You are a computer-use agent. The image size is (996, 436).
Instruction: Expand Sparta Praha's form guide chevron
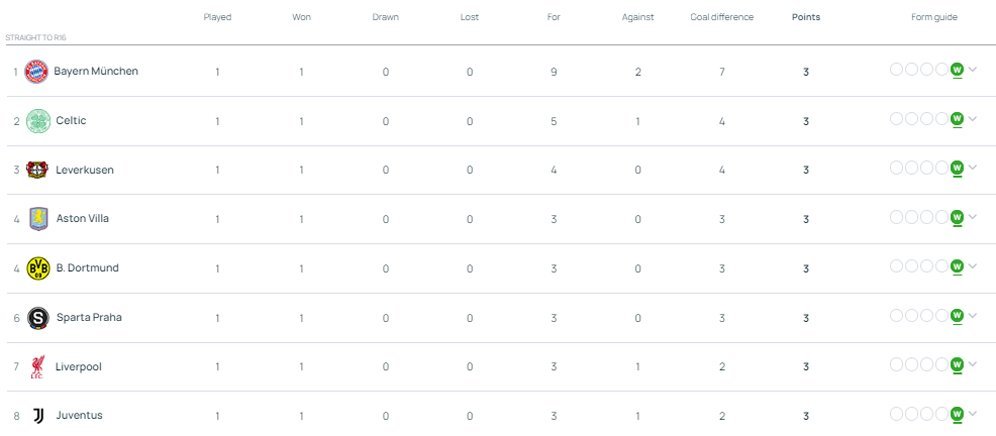973,315
